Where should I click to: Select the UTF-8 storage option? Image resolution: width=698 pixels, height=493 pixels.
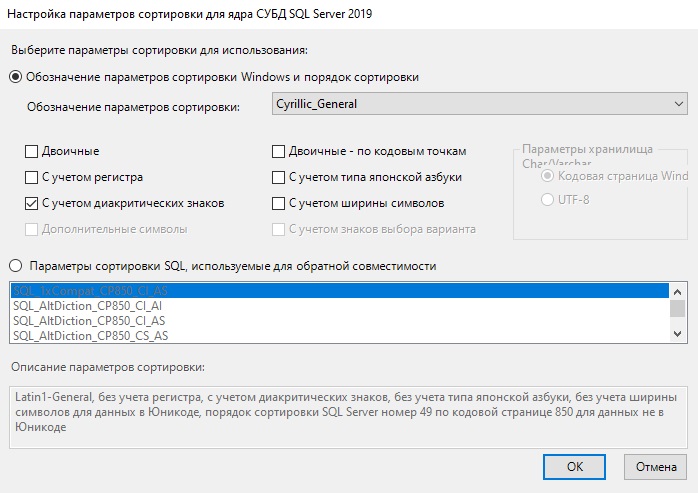(547, 200)
